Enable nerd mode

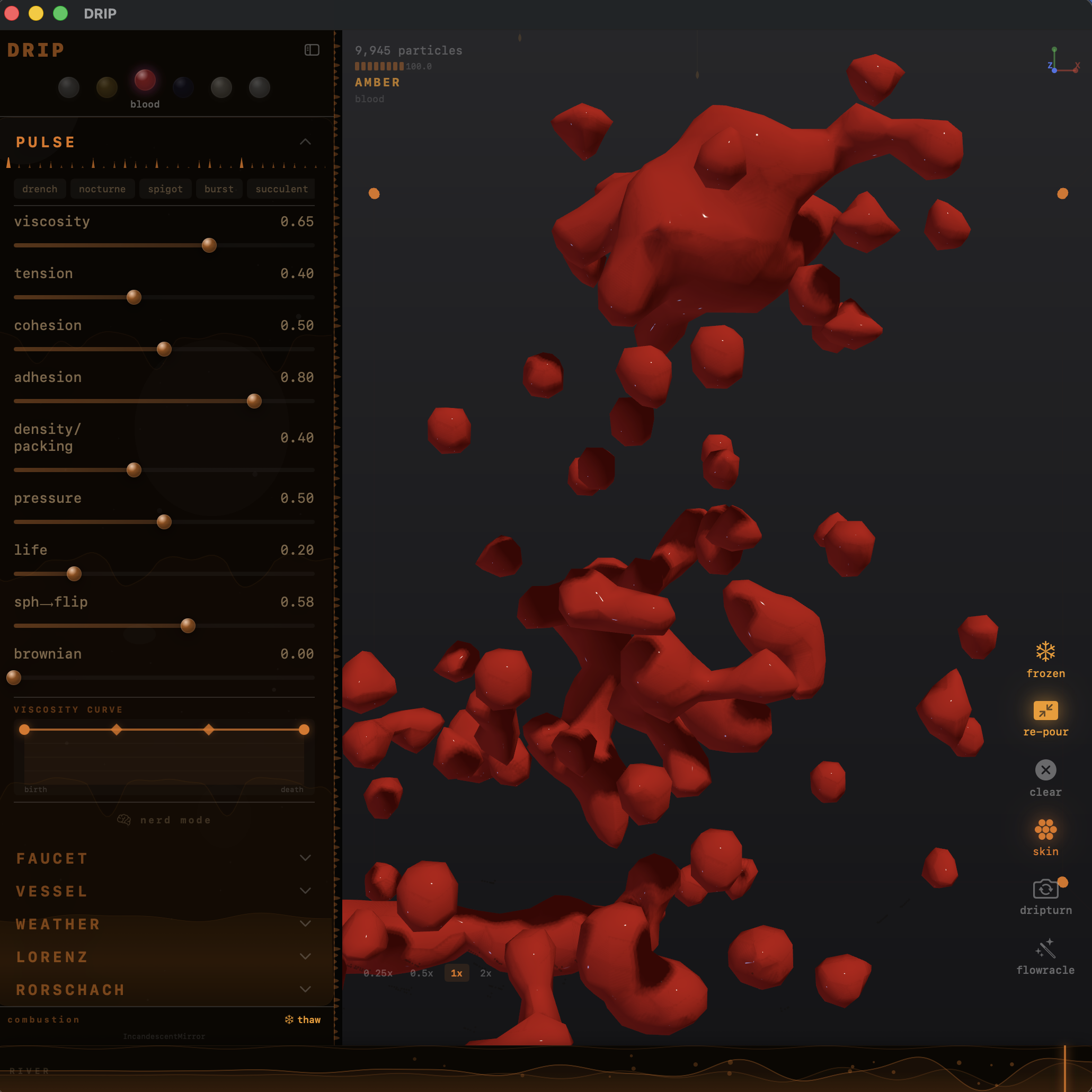point(163,820)
